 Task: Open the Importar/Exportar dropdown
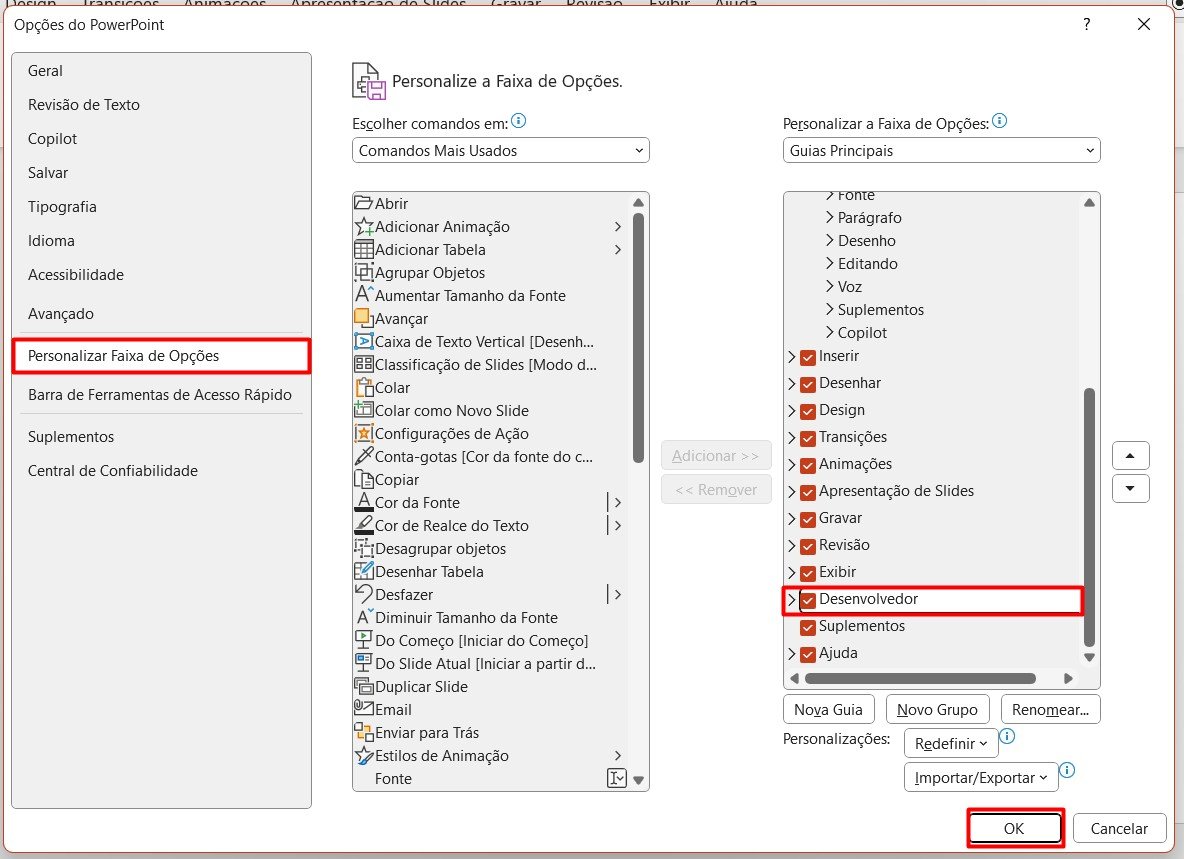pos(981,777)
